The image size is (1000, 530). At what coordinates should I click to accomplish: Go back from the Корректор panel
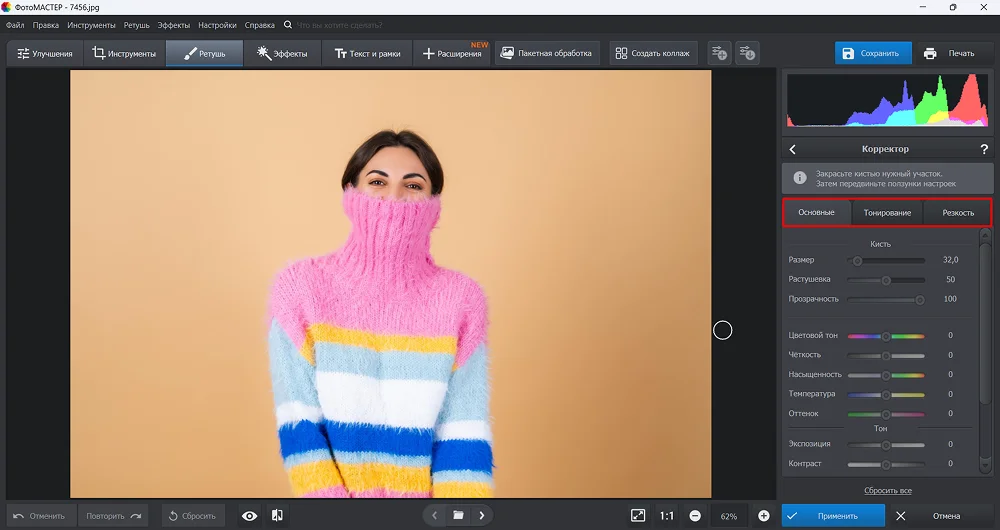793,149
